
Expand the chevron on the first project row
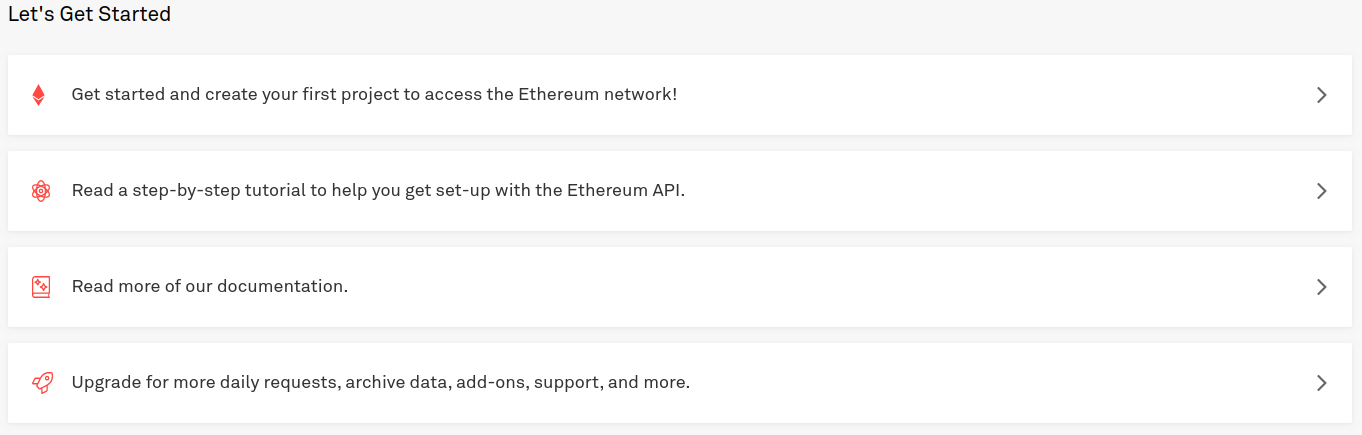[x=1321, y=95]
